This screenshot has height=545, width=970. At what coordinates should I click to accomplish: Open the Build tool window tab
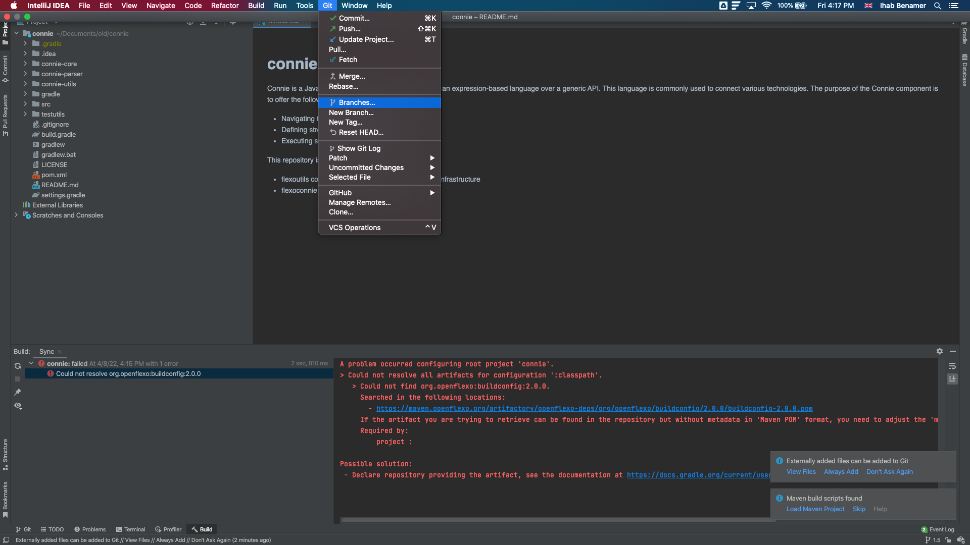[x=202, y=529]
